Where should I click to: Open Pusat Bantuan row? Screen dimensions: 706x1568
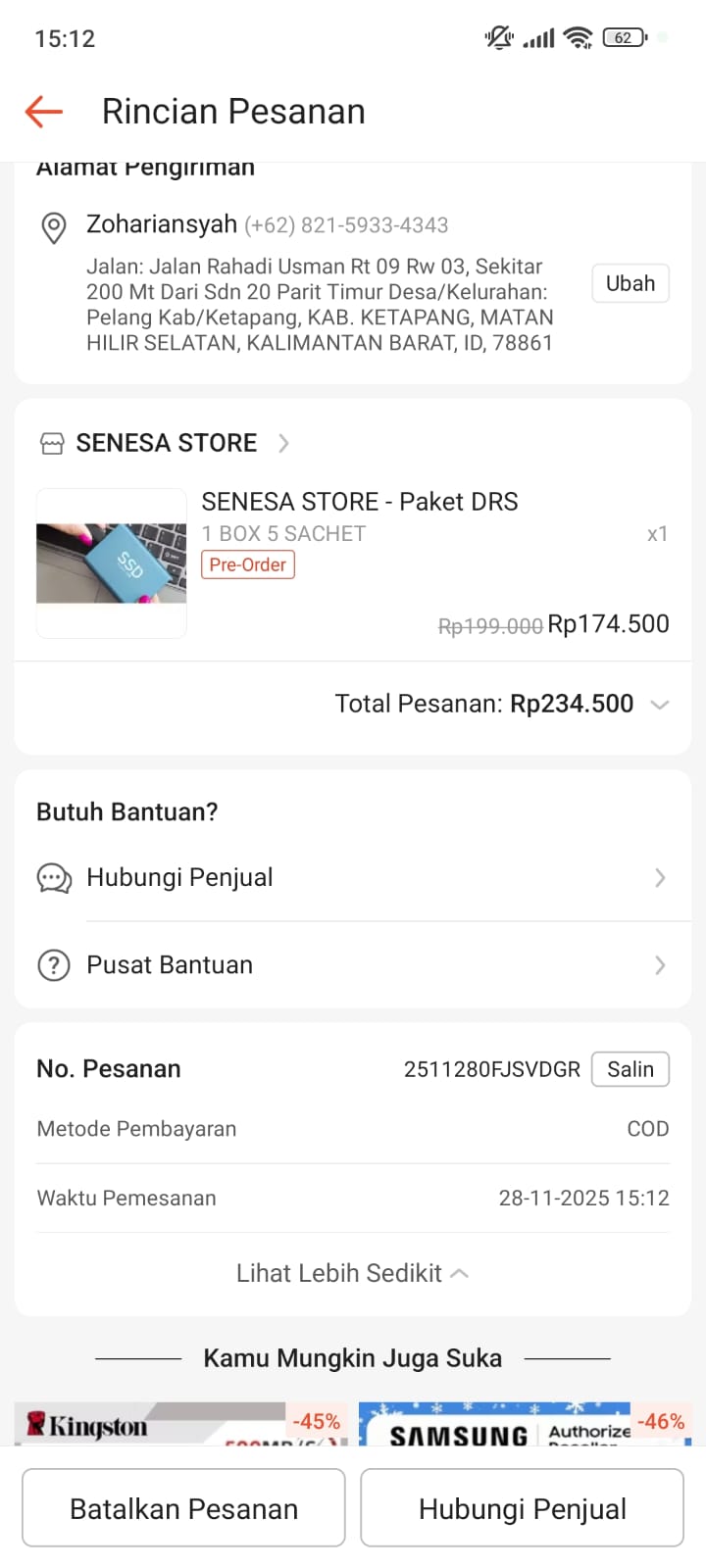coord(353,965)
